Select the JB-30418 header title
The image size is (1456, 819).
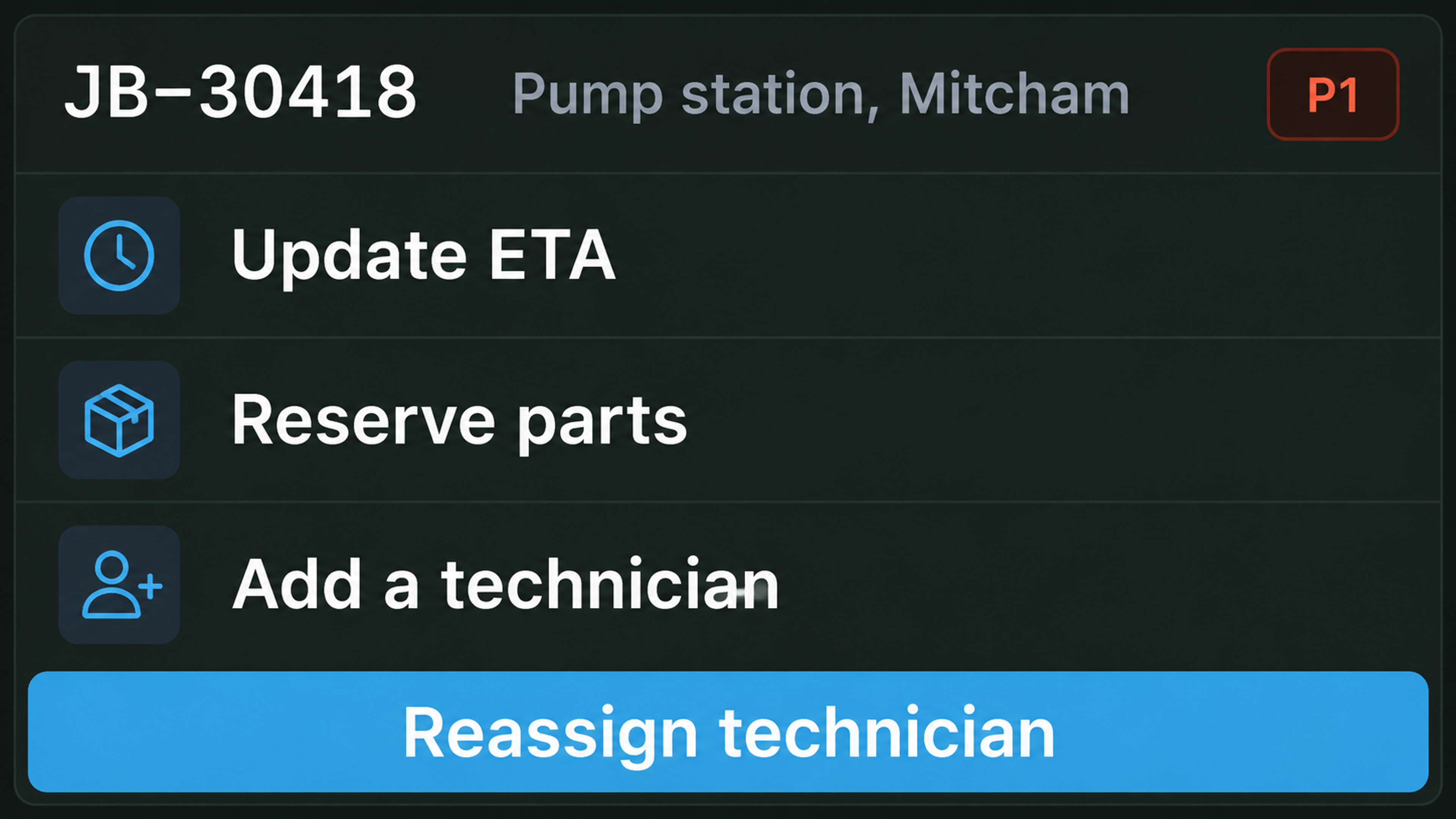pos(241,92)
